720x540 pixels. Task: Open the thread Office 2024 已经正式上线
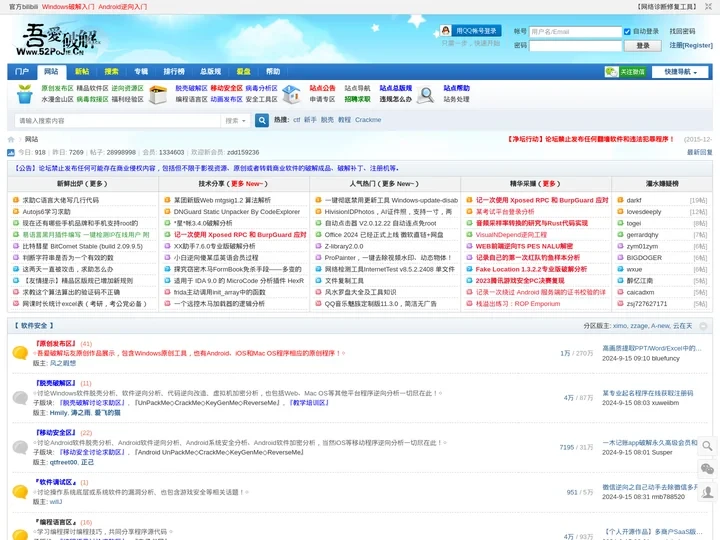tap(384, 235)
